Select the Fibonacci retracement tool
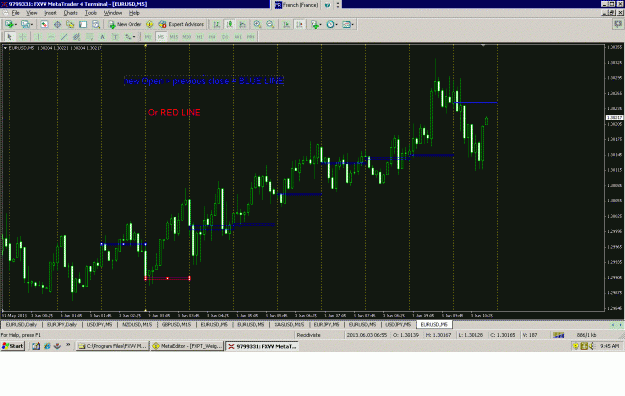 coord(90,37)
